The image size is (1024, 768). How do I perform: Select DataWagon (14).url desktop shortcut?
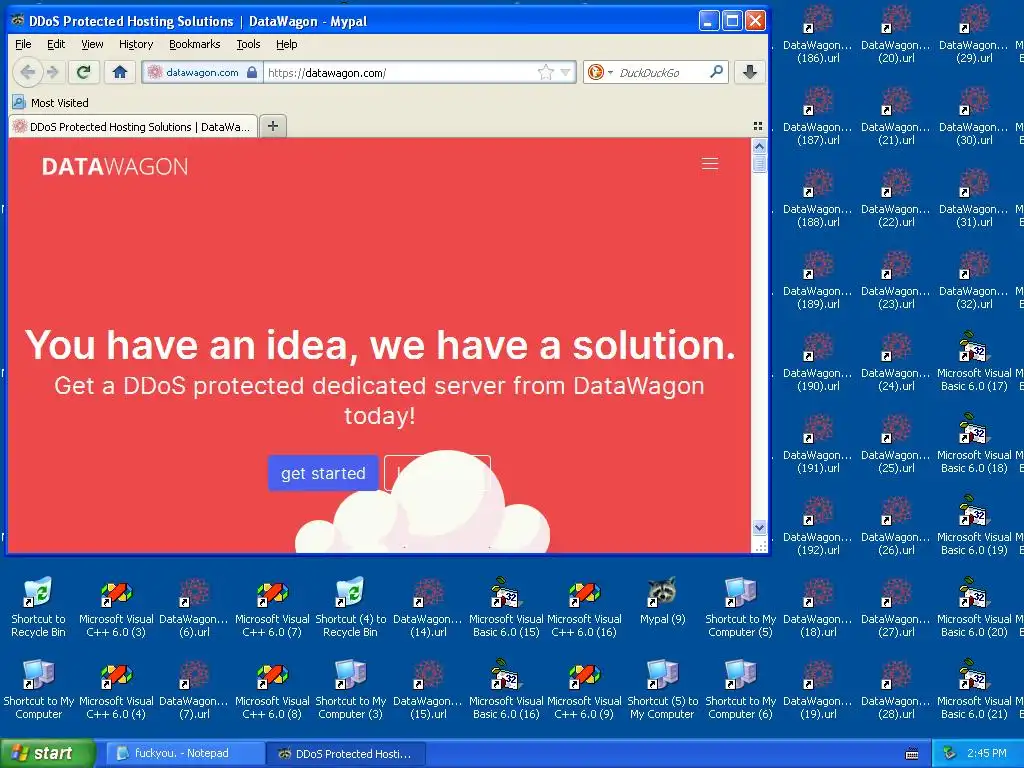(428, 607)
